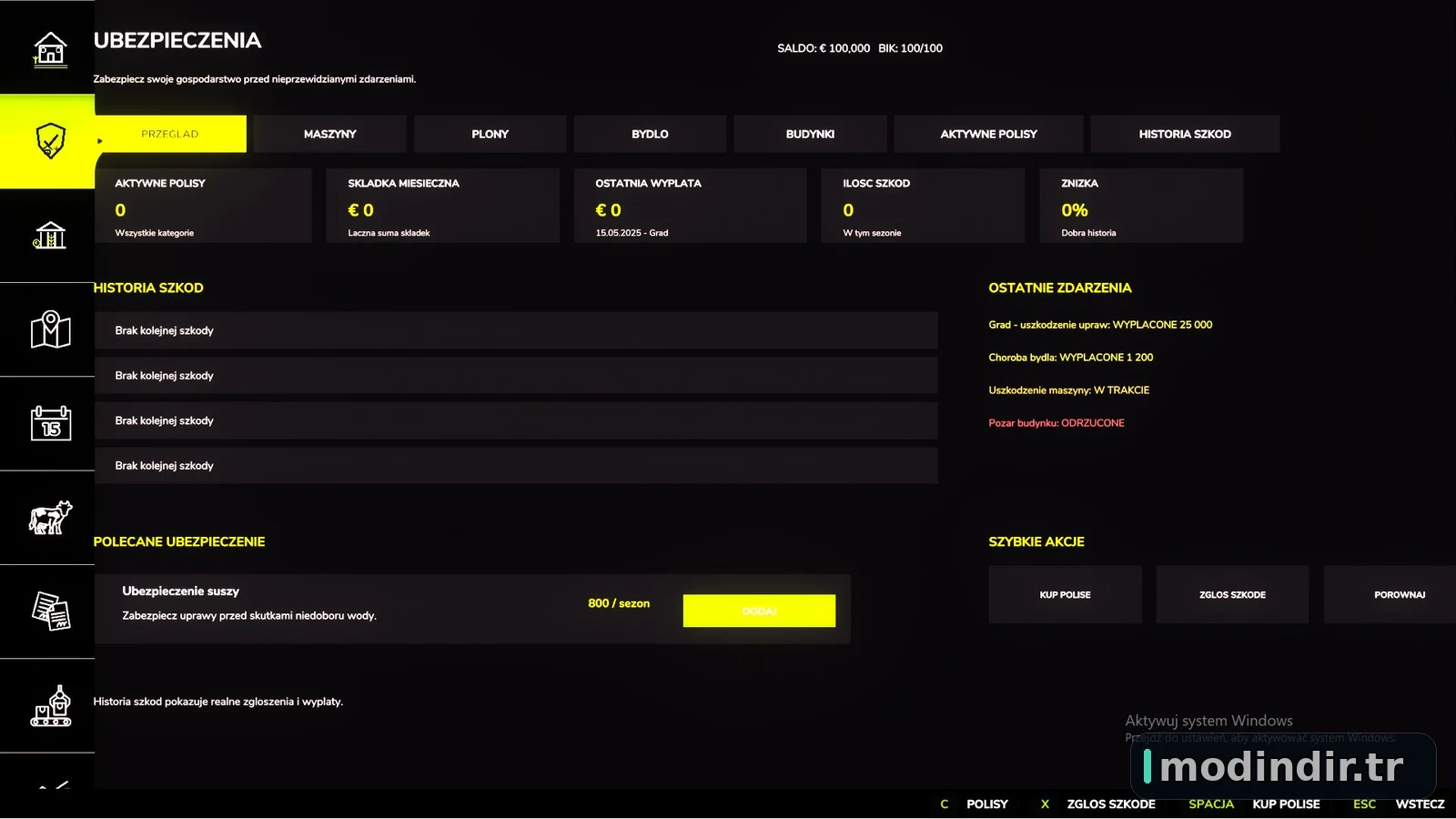Switch to the PLONY tab
The image size is (1456, 819).
point(490,134)
